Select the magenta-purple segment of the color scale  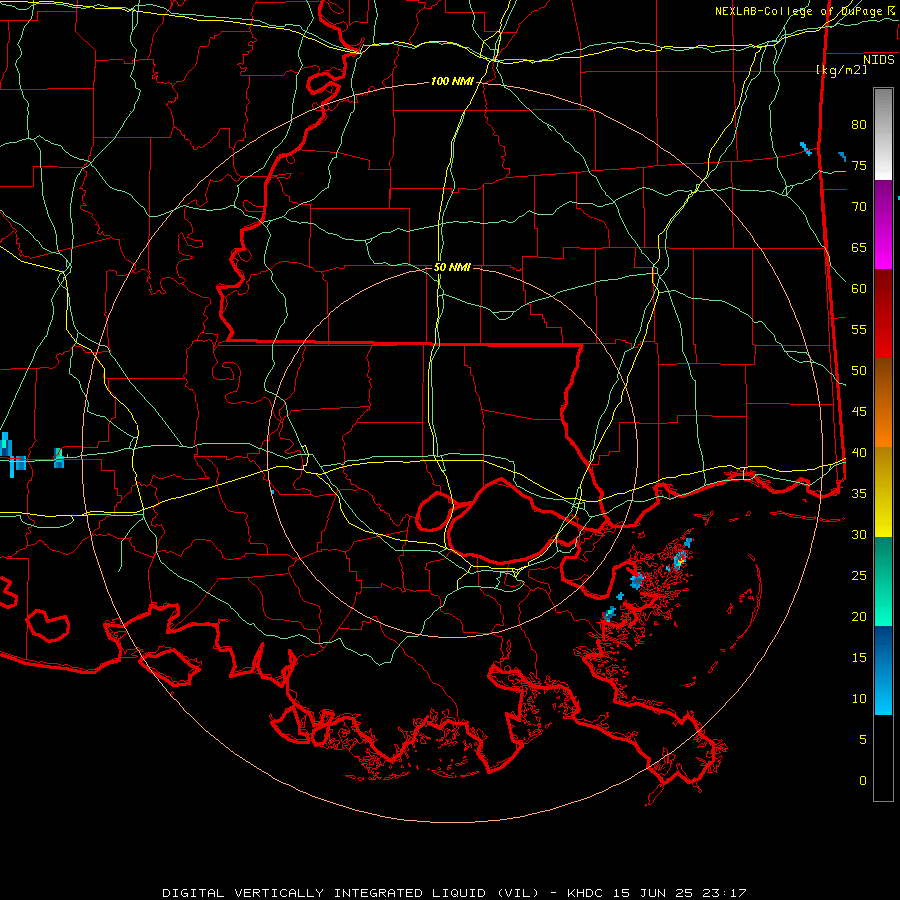(x=883, y=224)
